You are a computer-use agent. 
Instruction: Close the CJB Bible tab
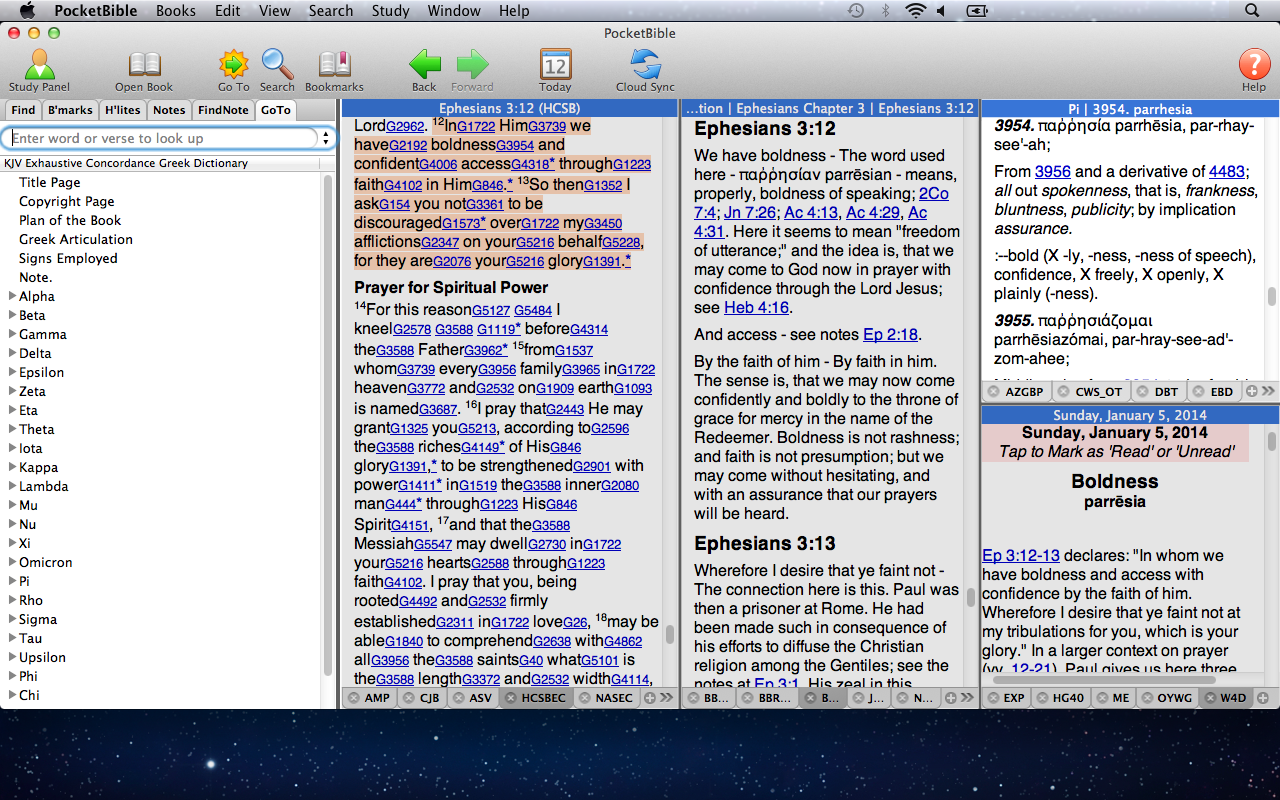(409, 698)
